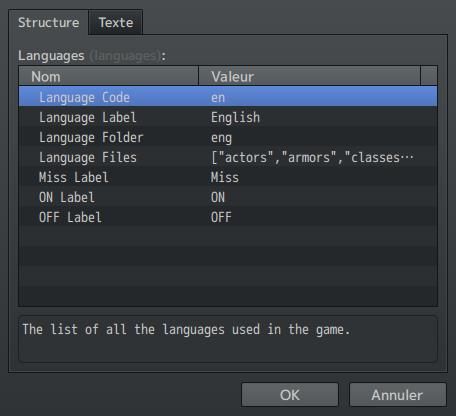Switch to the Structure tab

pyautogui.click(x=49, y=23)
